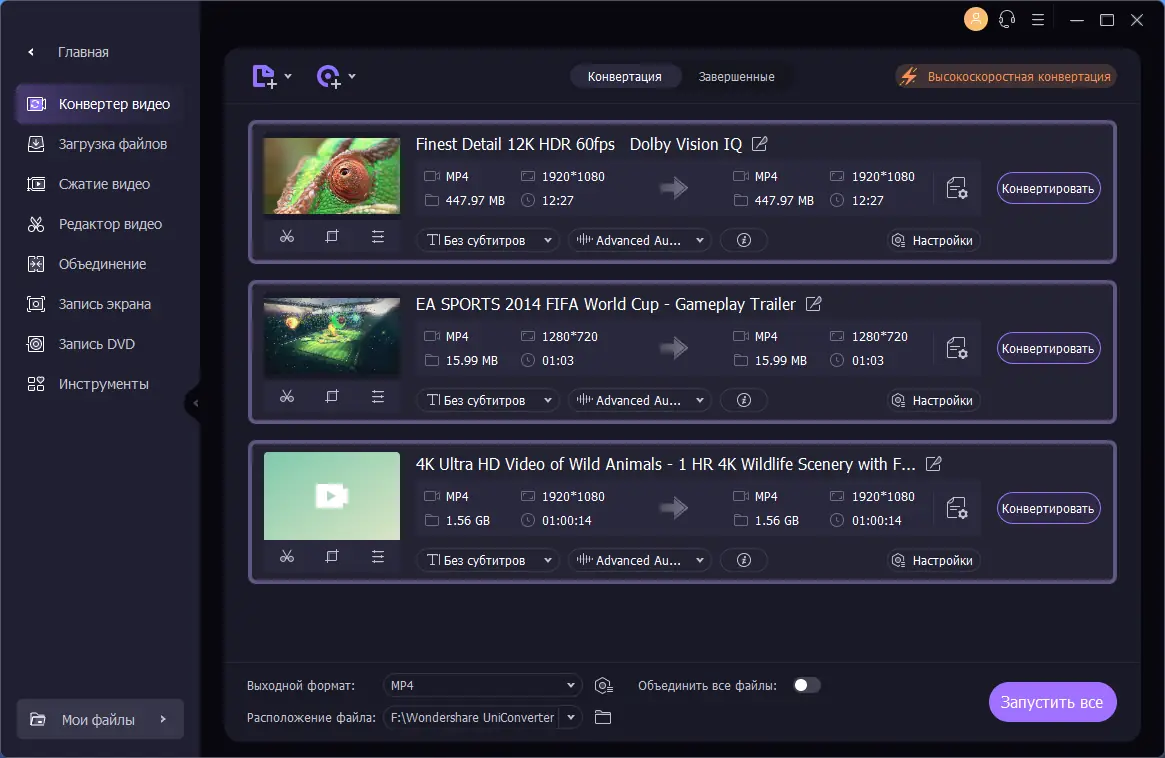Convert the EA SPORTS video
Image resolution: width=1165 pixels, height=758 pixels.
pos(1048,348)
